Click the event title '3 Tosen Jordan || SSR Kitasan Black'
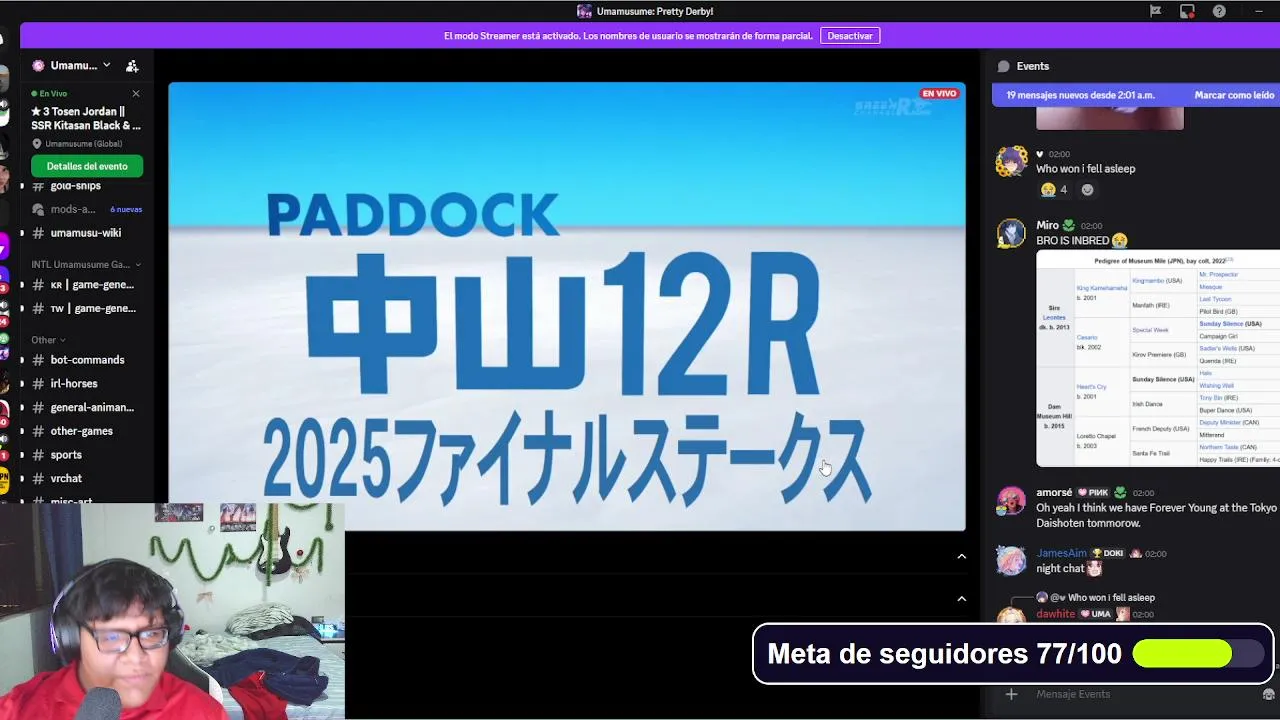This screenshot has height=720, width=1280. click(86, 119)
